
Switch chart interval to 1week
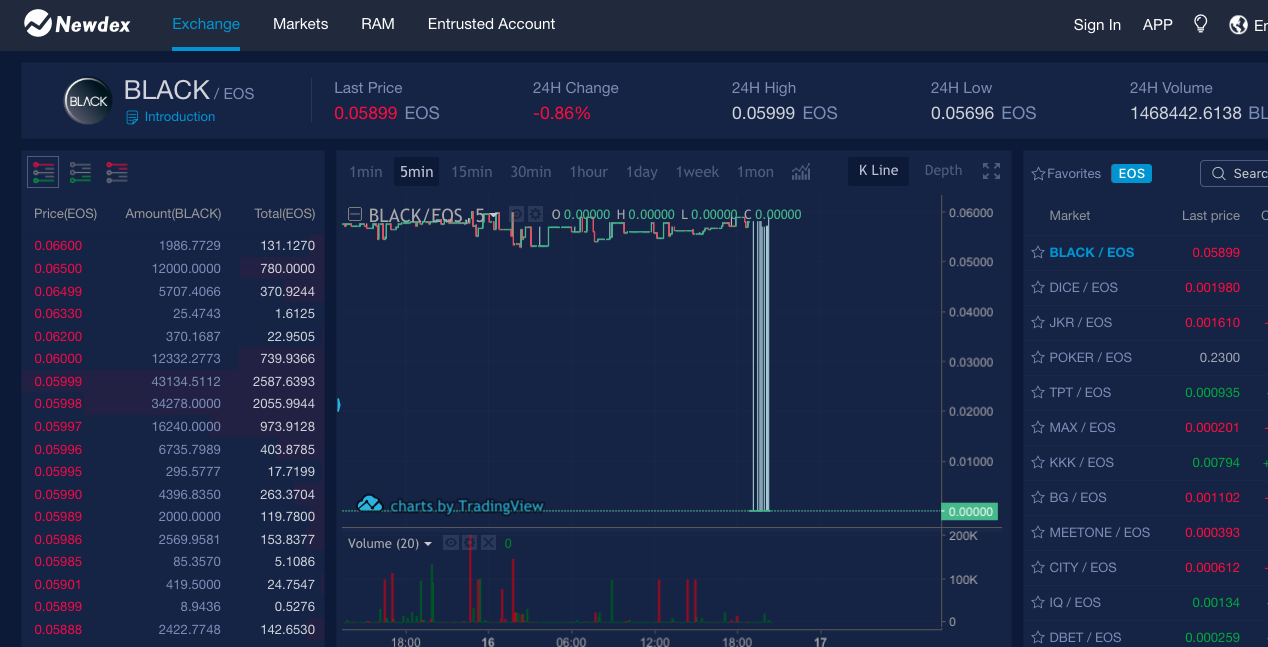[697, 172]
